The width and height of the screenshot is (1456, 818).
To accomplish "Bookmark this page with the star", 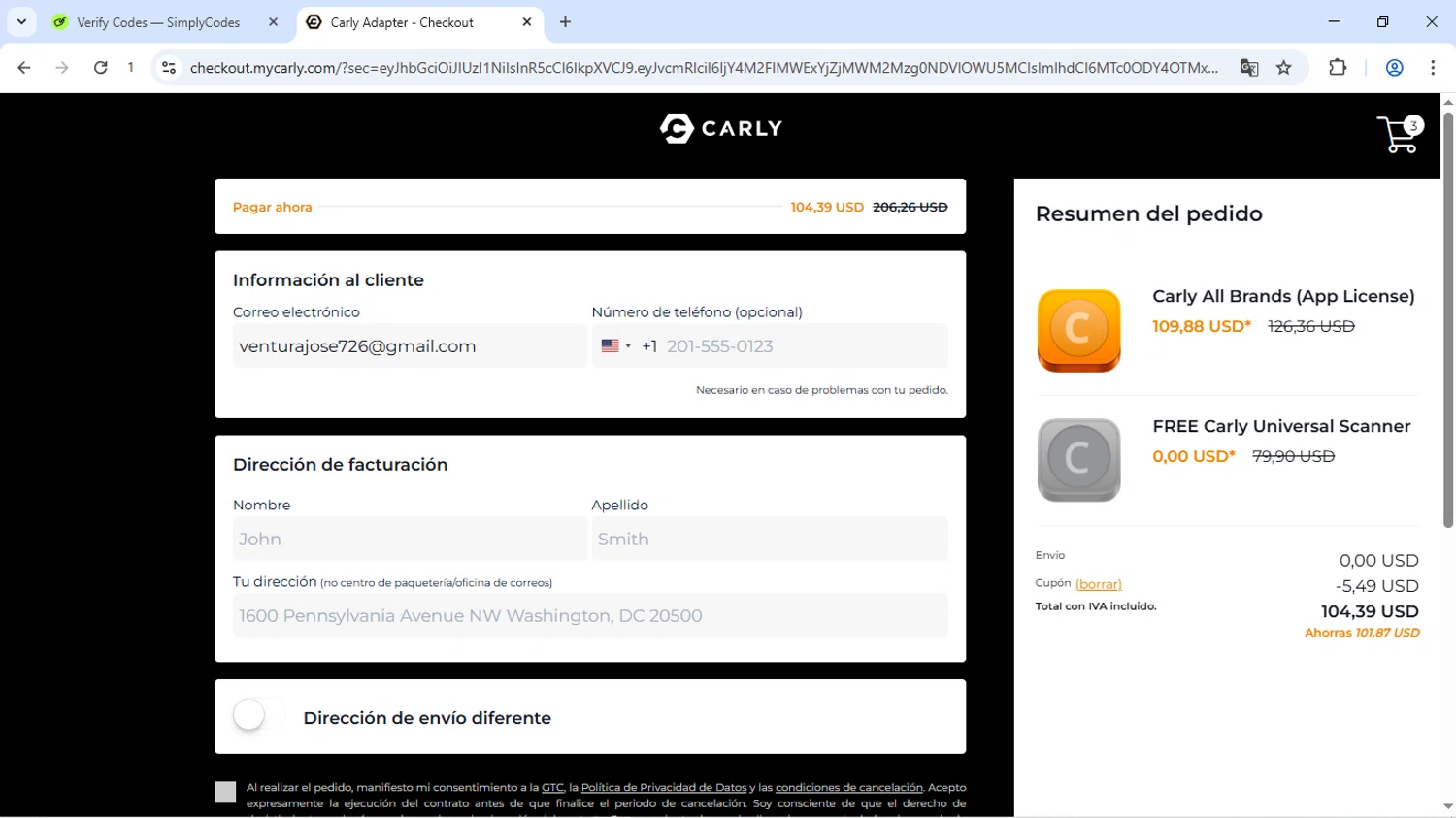I will 1284,68.
